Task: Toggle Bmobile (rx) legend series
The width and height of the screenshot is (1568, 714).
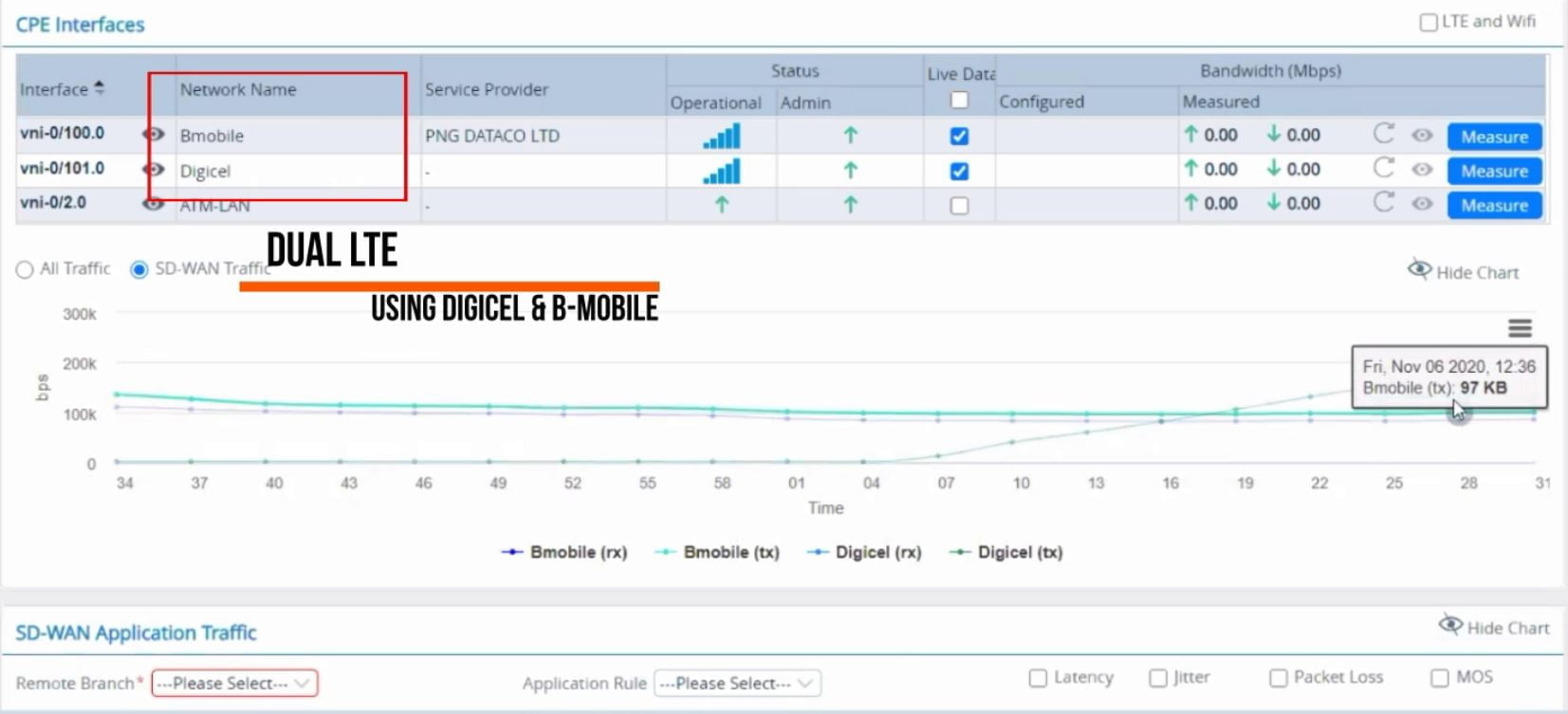Action: 564,552
